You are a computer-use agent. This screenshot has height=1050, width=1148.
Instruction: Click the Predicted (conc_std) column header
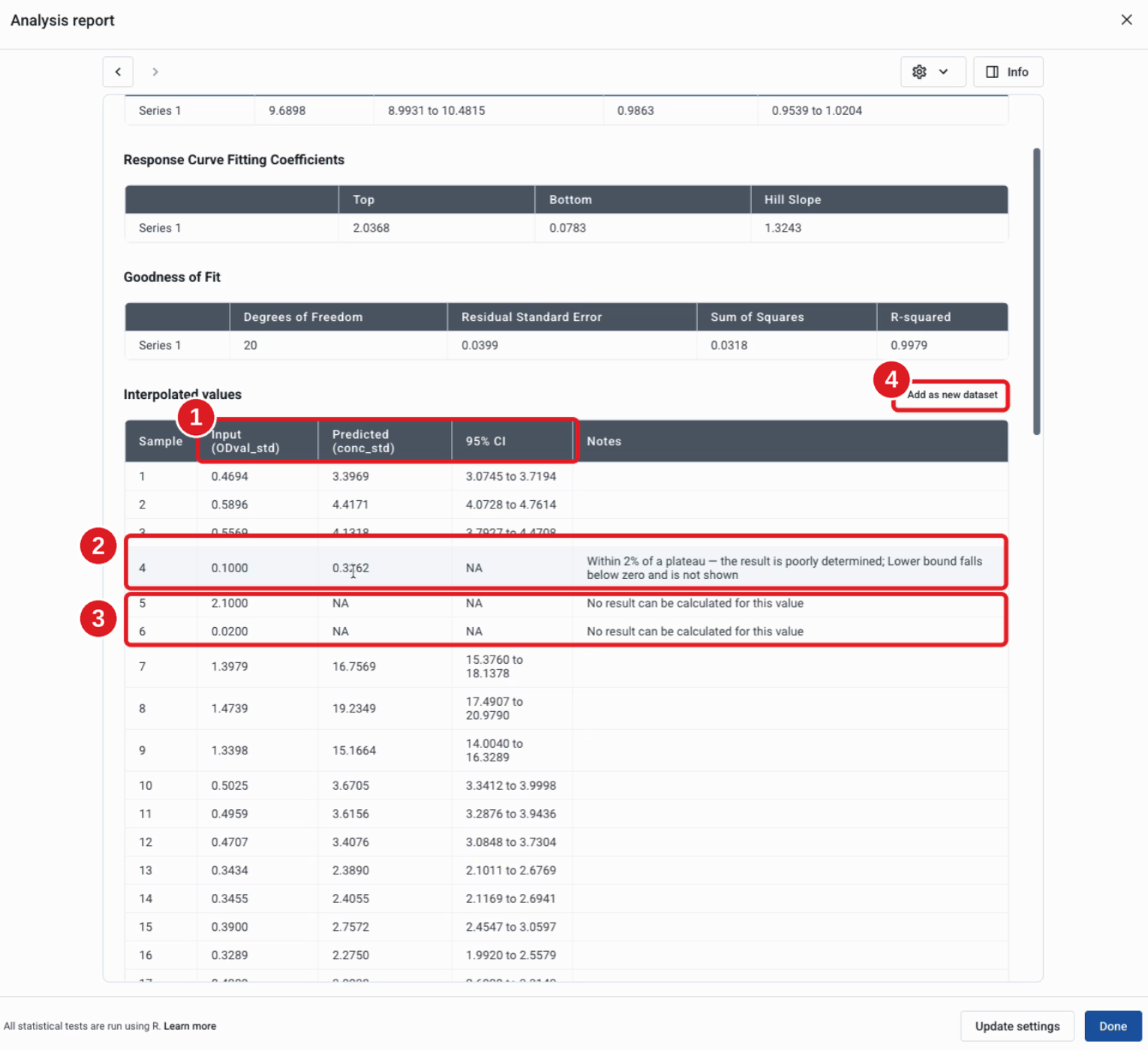click(385, 441)
